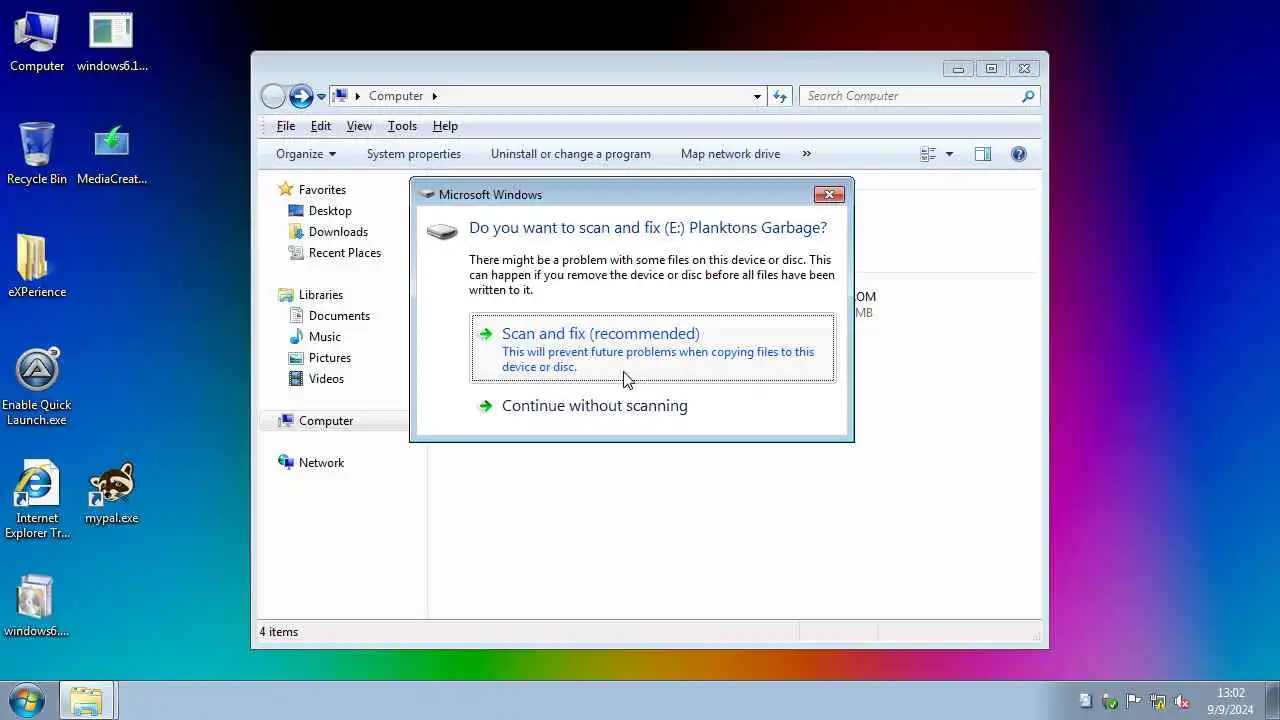
Task: Open the Organize dropdown
Action: [x=306, y=154]
